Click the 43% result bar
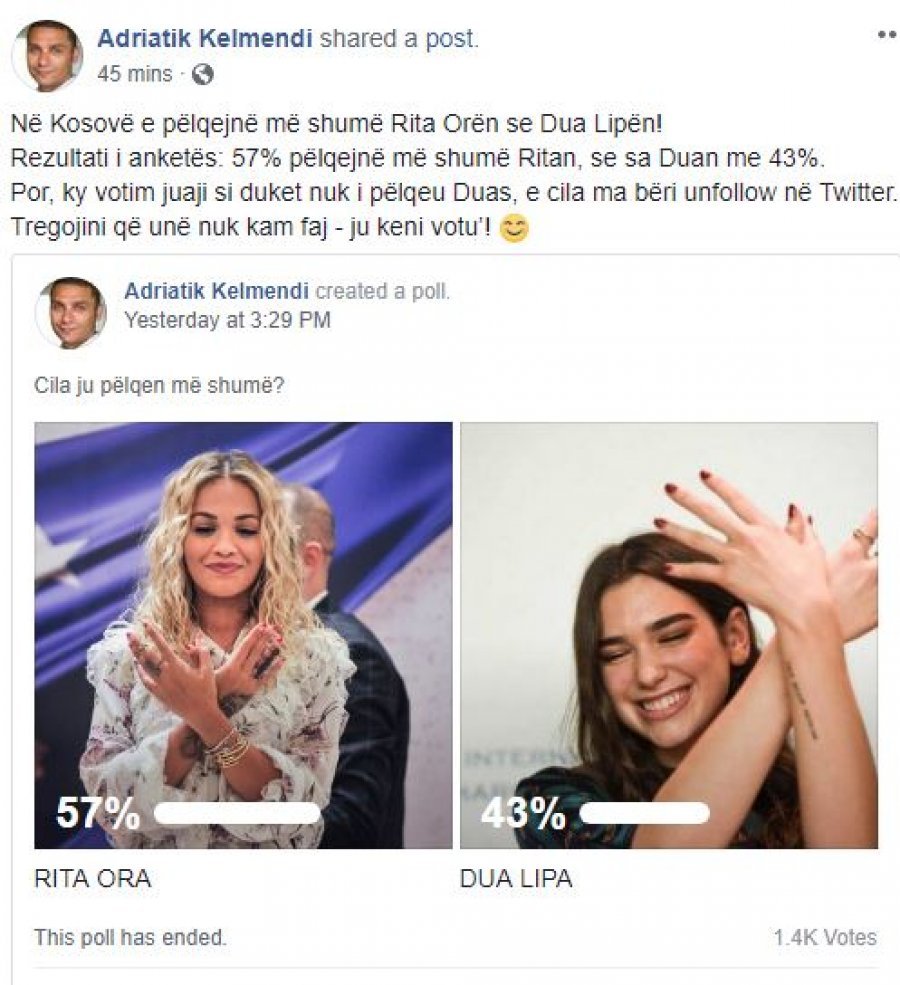Image resolution: width=900 pixels, height=985 pixels. tap(644, 813)
